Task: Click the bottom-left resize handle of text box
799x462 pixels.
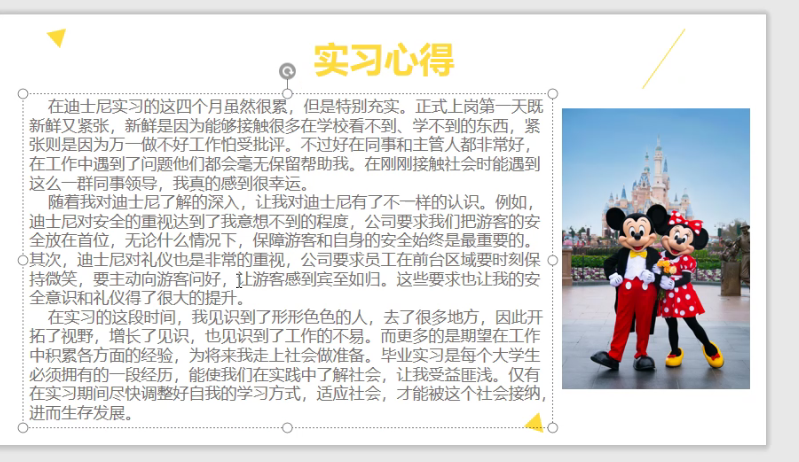Action: tap(23, 428)
